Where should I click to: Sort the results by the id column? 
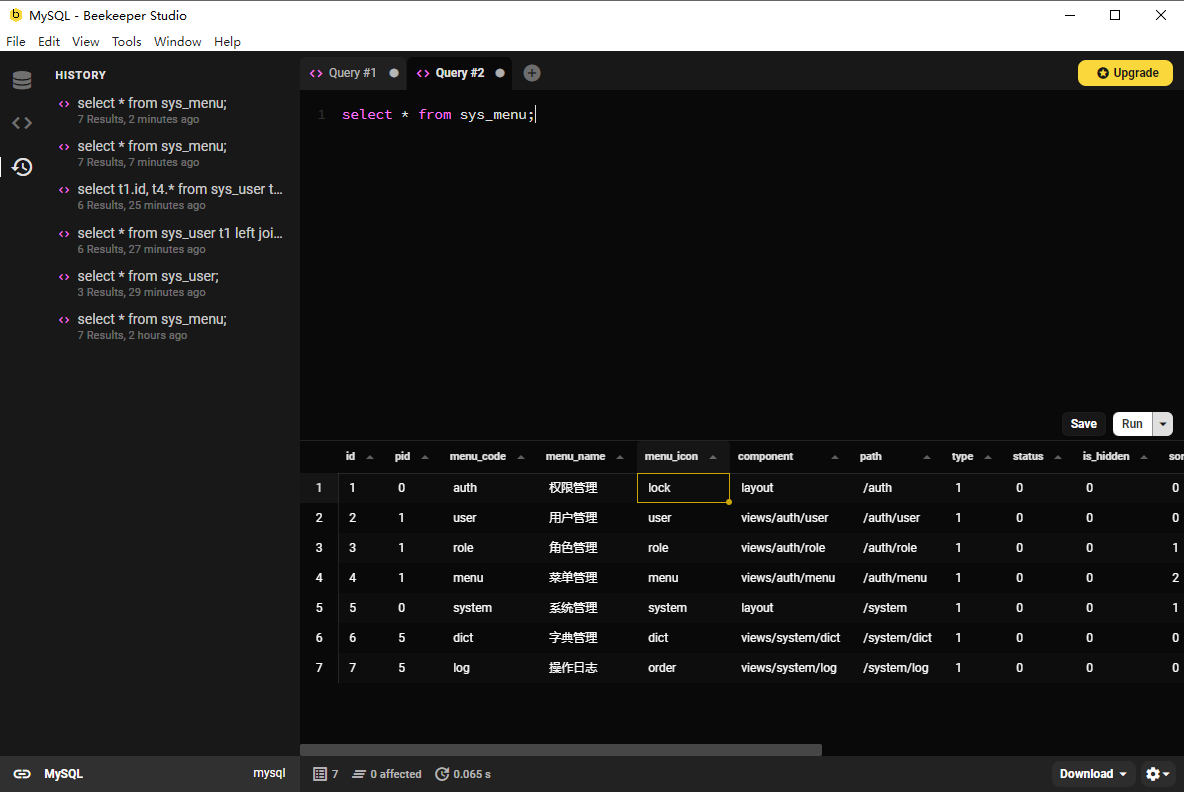(370, 455)
